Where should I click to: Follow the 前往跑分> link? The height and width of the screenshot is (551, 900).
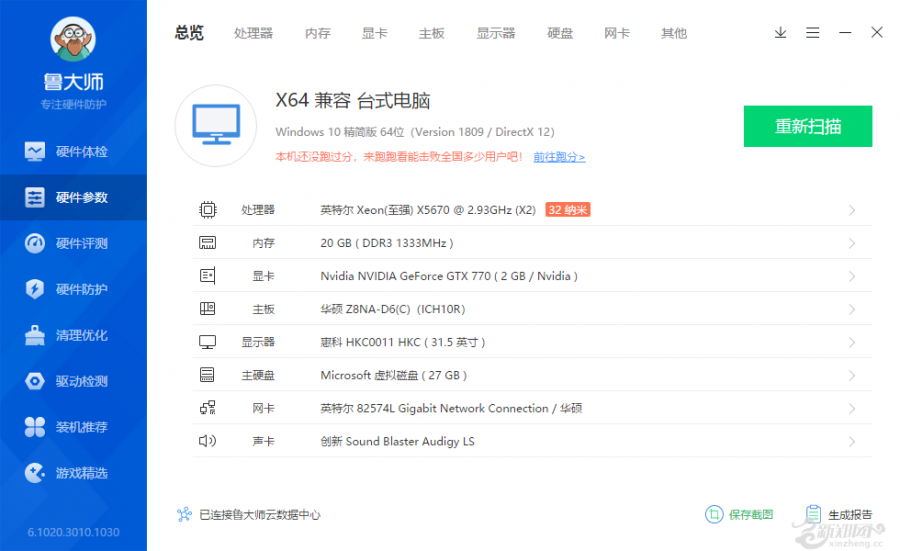[x=559, y=157]
